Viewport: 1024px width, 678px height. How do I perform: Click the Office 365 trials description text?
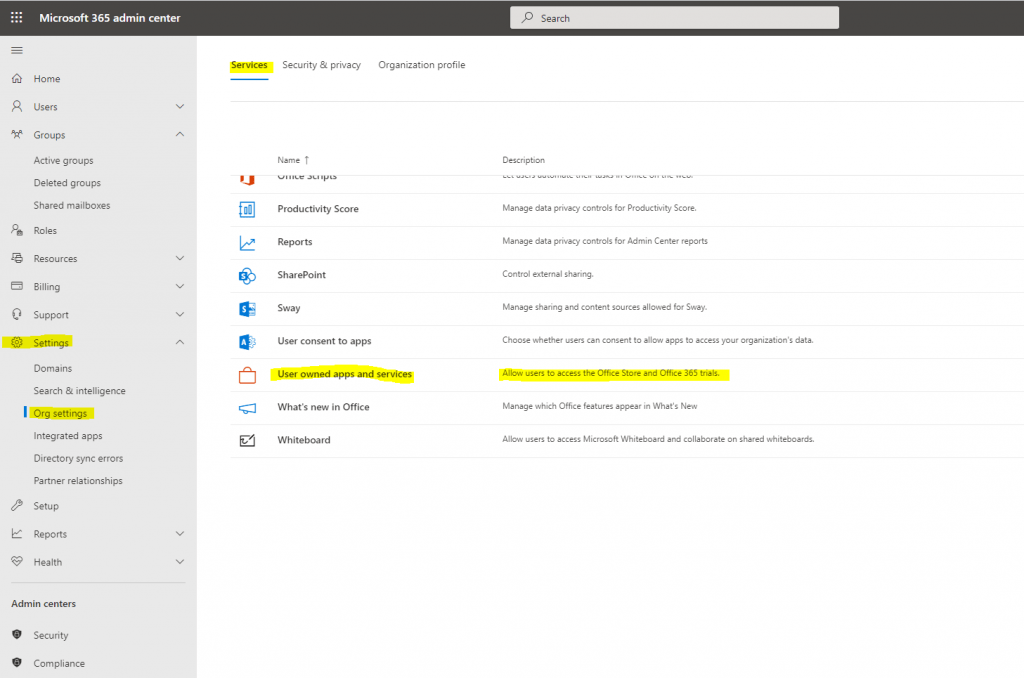coord(611,374)
